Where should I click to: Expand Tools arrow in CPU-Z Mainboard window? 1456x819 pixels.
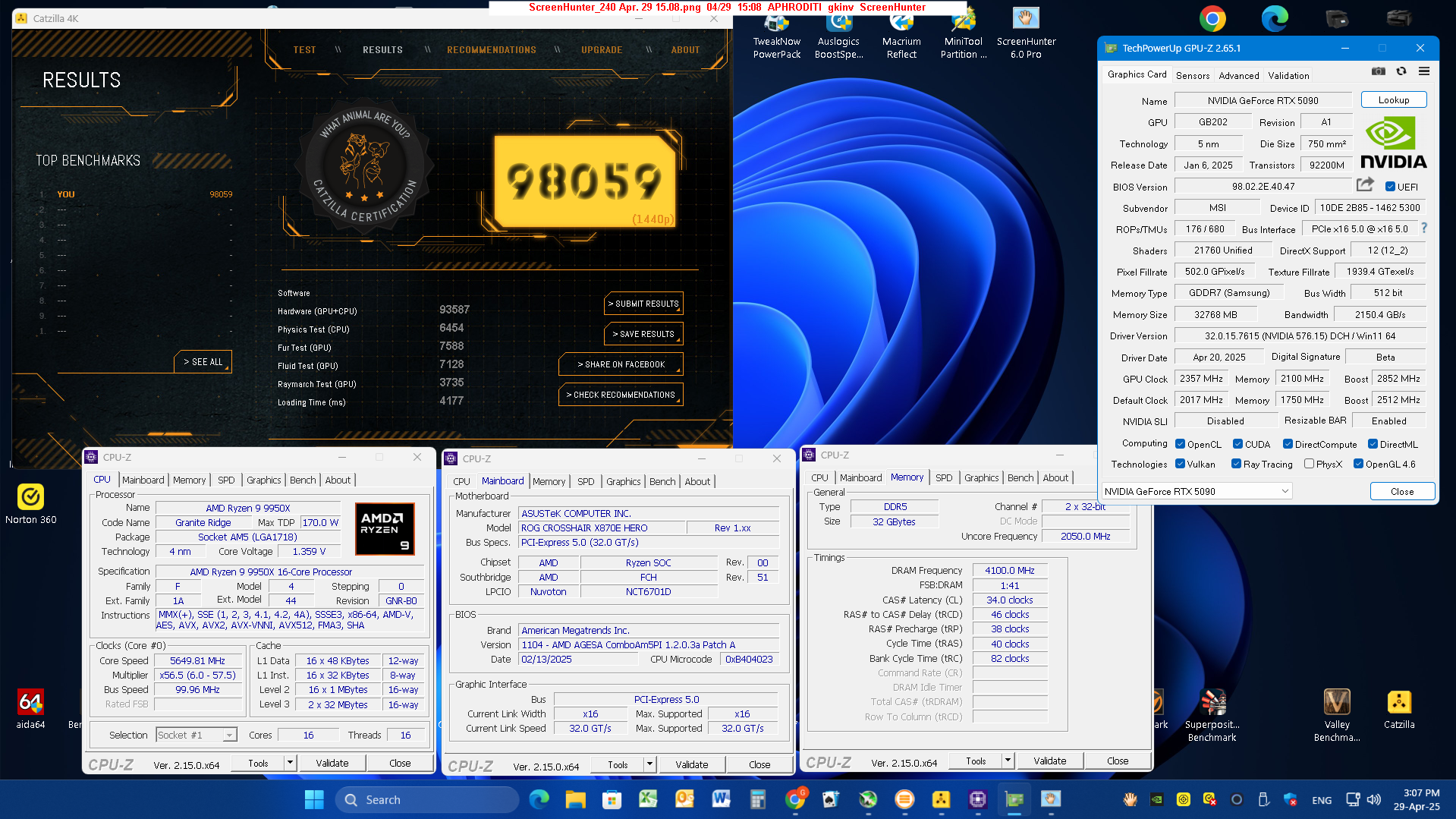(x=649, y=764)
